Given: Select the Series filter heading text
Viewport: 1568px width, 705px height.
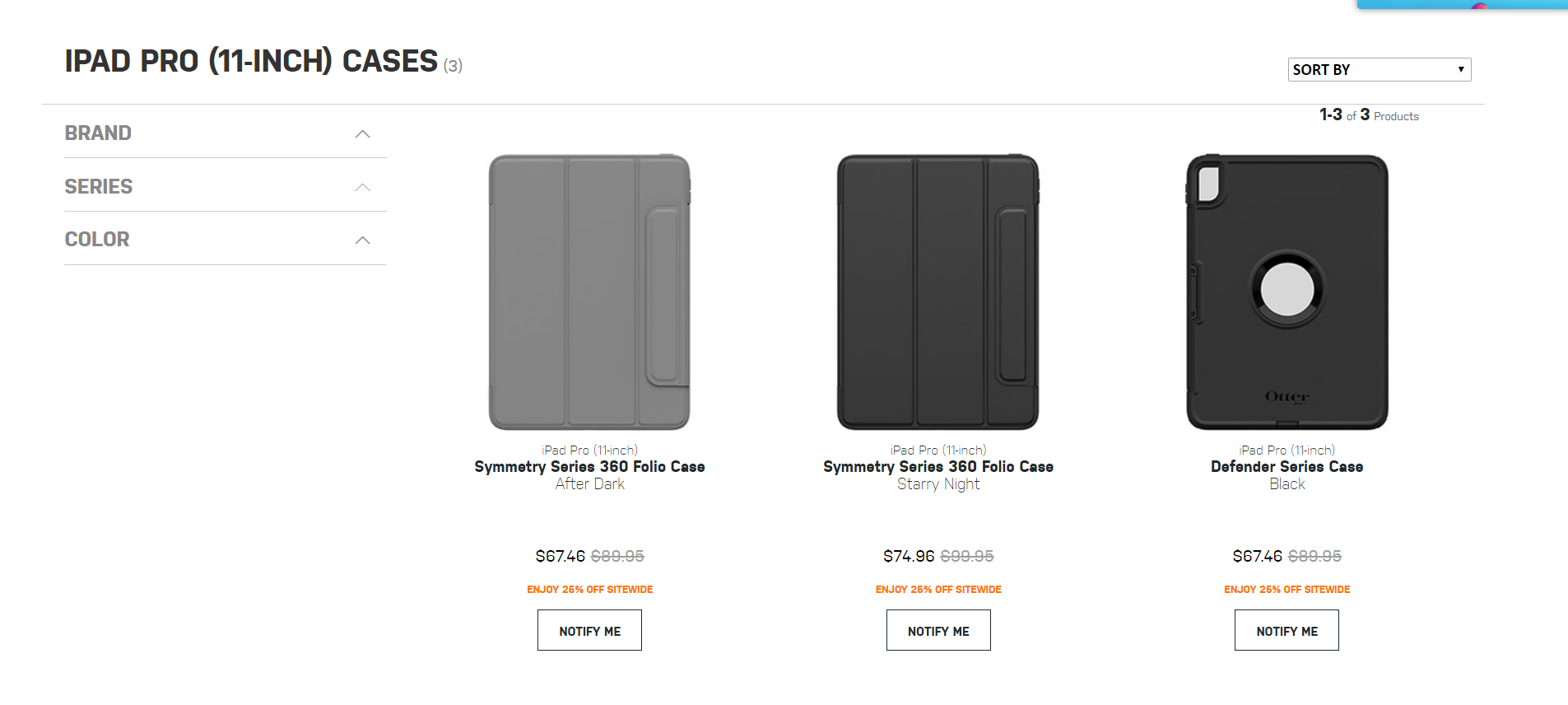Looking at the screenshot, I should point(99,187).
